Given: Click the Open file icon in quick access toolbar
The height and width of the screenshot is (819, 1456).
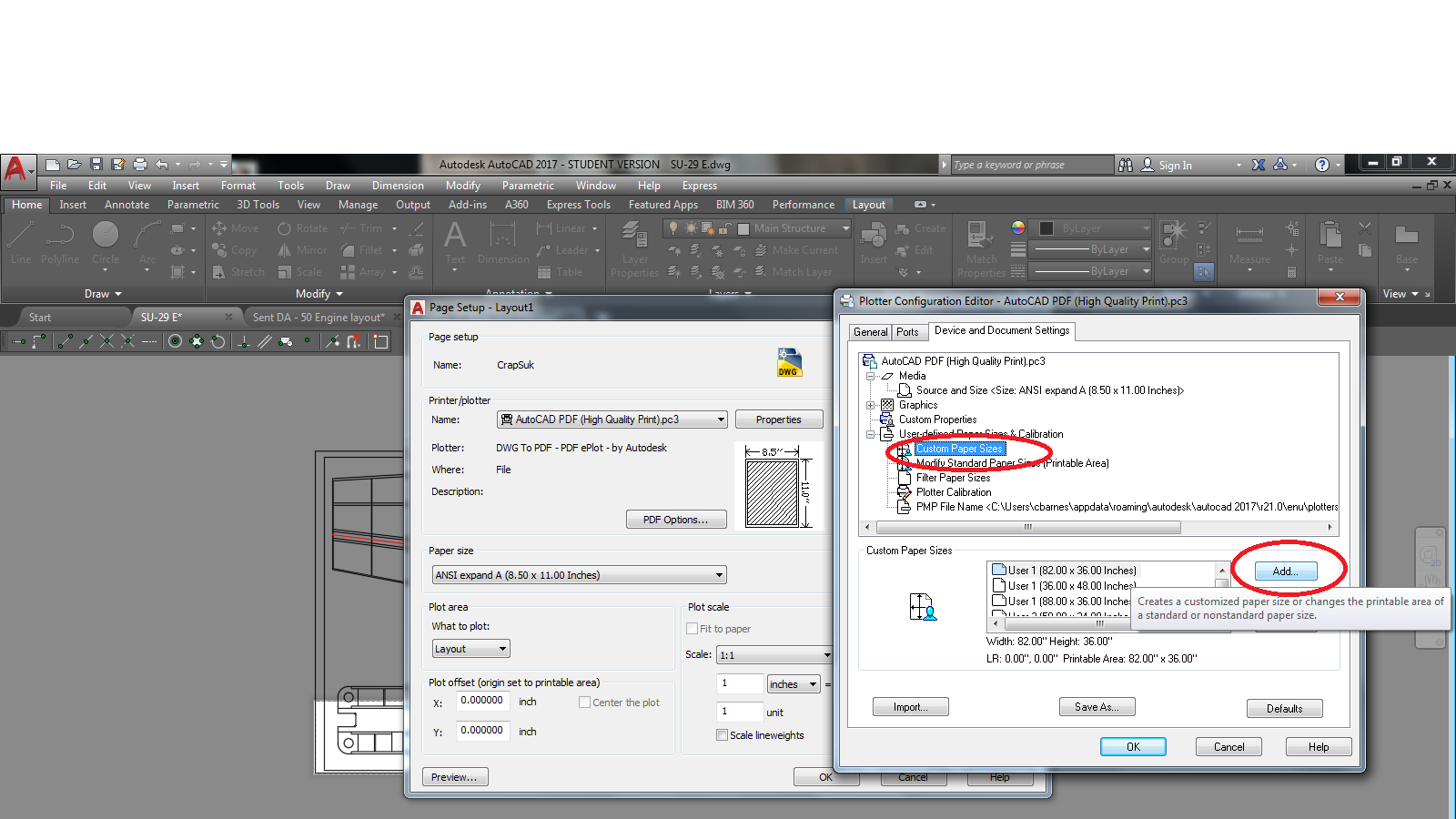Looking at the screenshot, I should pyautogui.click(x=75, y=165).
